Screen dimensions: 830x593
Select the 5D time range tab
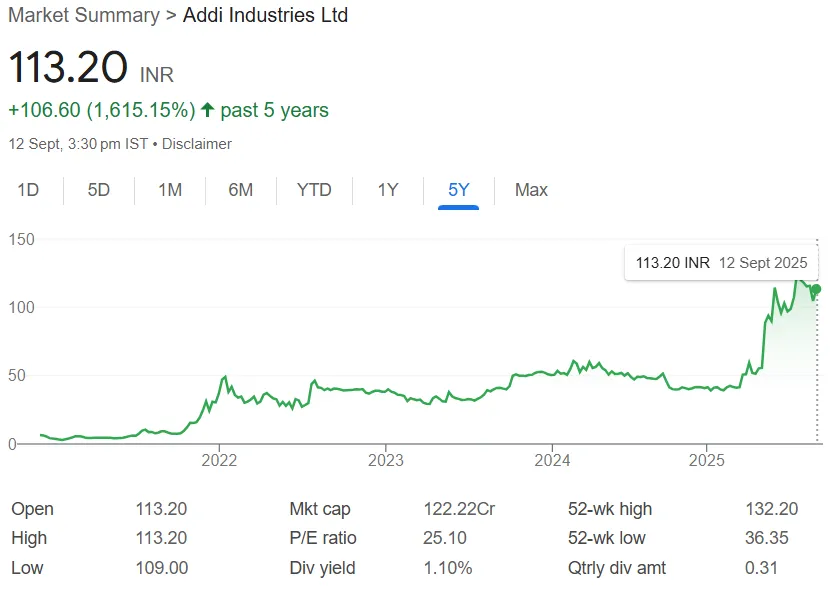(x=99, y=190)
